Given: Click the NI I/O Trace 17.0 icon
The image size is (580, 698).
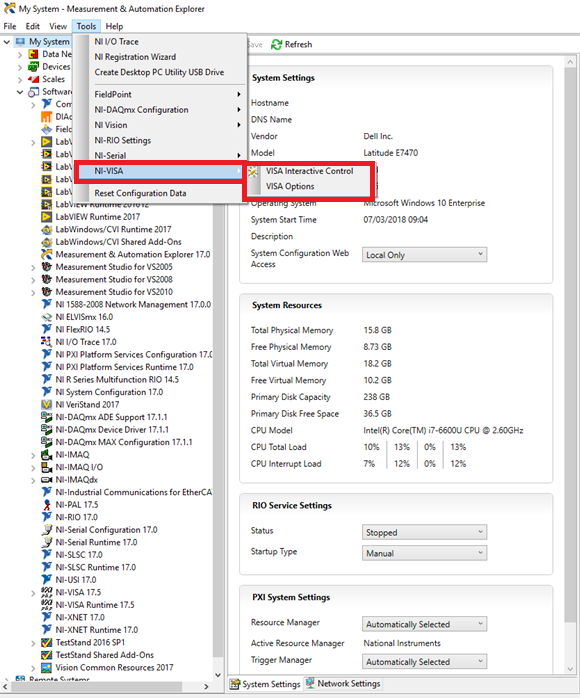Looking at the screenshot, I should pyautogui.click(x=46, y=342).
